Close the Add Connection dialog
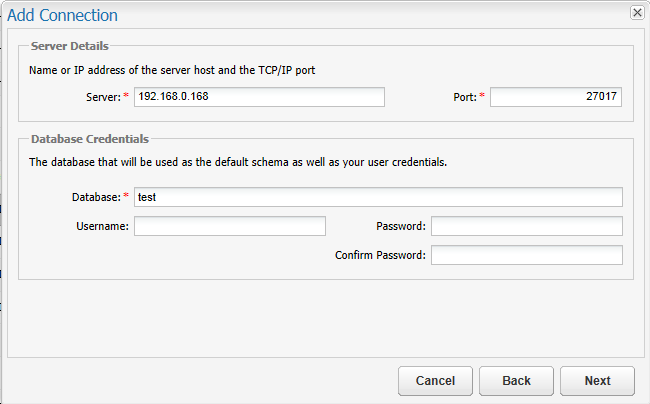650x404 pixels. pyautogui.click(x=636, y=12)
